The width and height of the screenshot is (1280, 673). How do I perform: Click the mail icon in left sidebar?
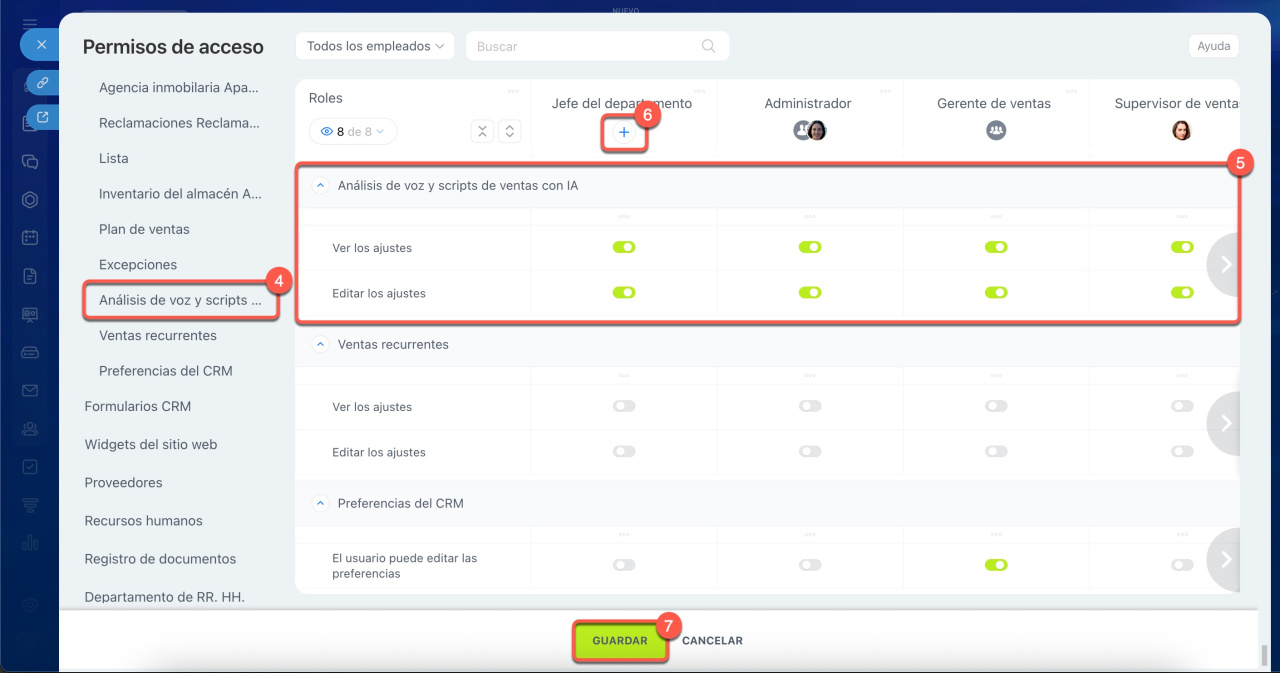click(x=30, y=390)
